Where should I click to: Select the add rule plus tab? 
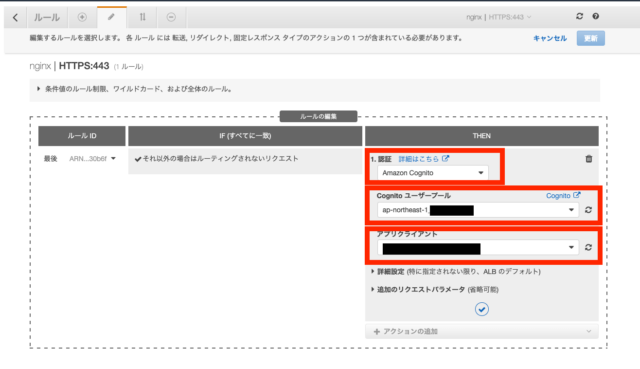pyautogui.click(x=82, y=17)
